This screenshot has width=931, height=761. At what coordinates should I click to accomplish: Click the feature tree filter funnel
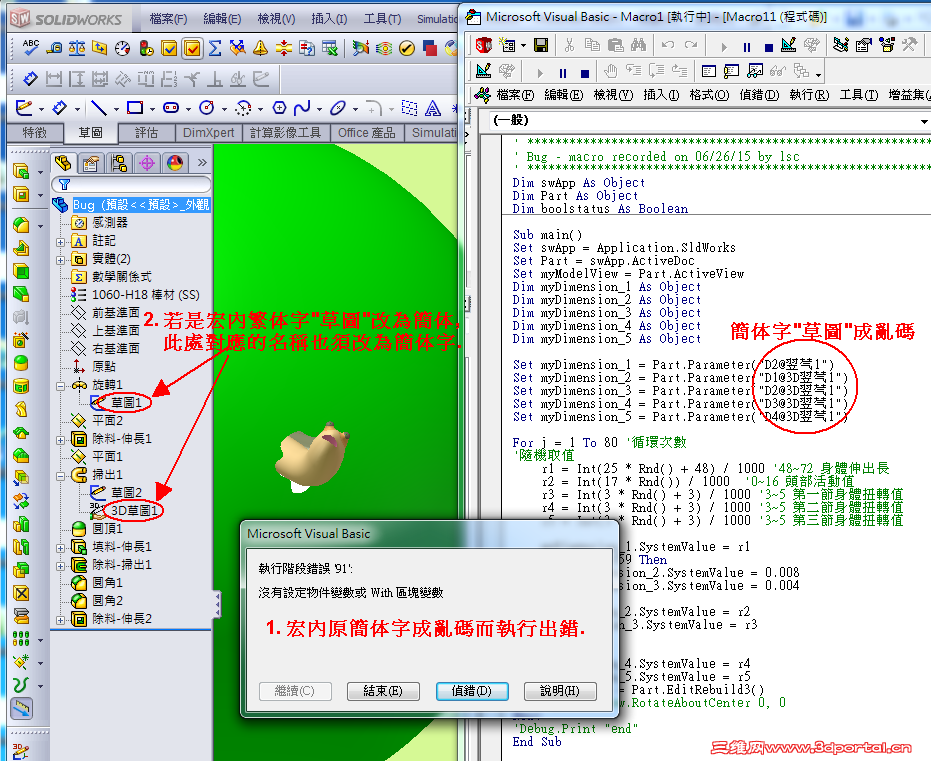pyautogui.click(x=64, y=185)
